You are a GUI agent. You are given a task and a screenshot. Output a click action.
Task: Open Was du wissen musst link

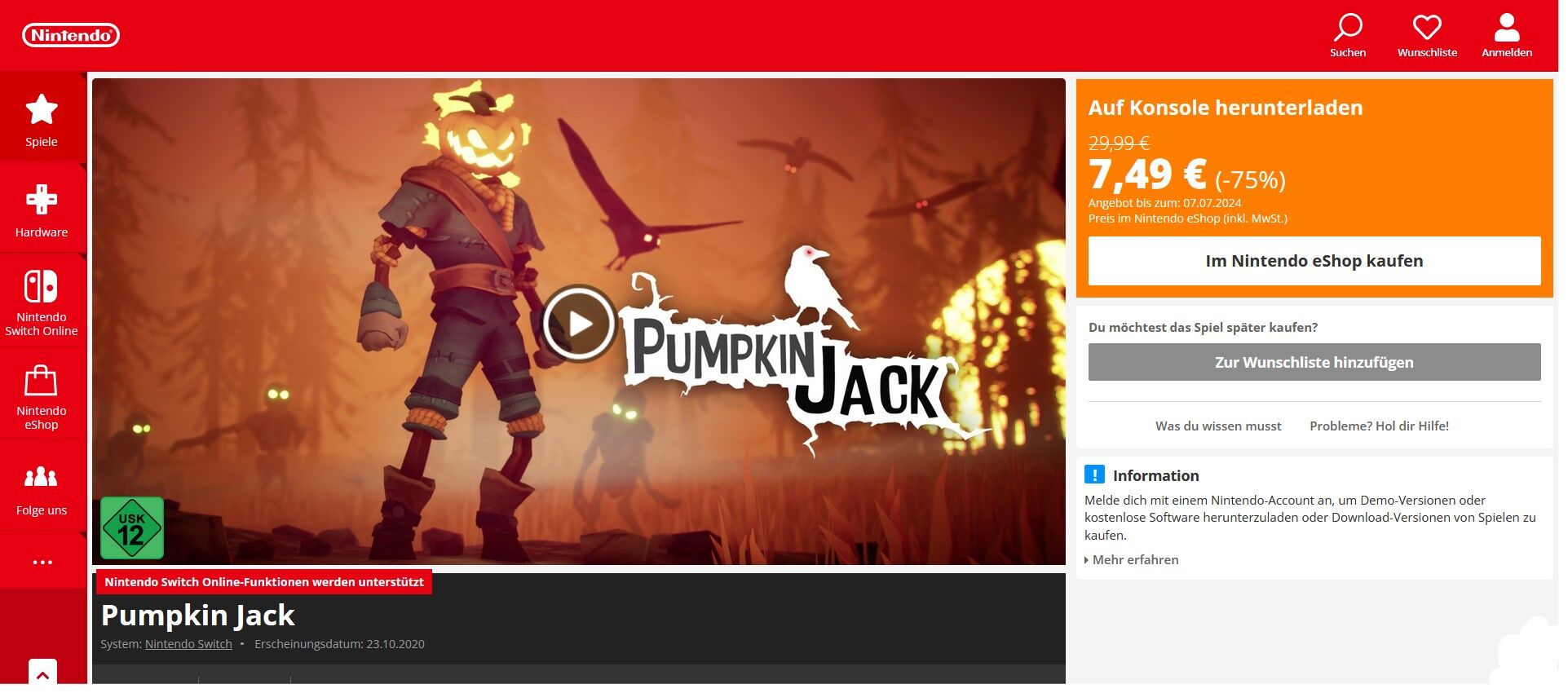(x=1218, y=426)
